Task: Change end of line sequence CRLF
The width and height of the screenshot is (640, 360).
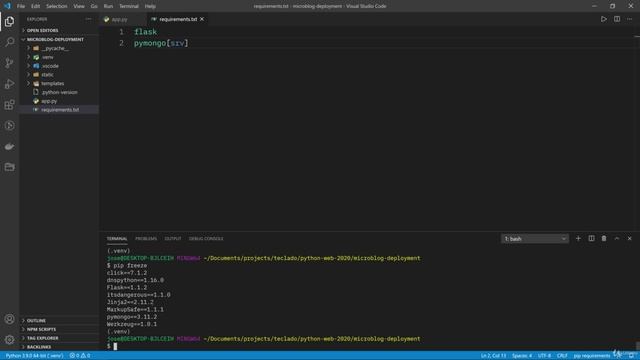Action: click(x=562, y=356)
